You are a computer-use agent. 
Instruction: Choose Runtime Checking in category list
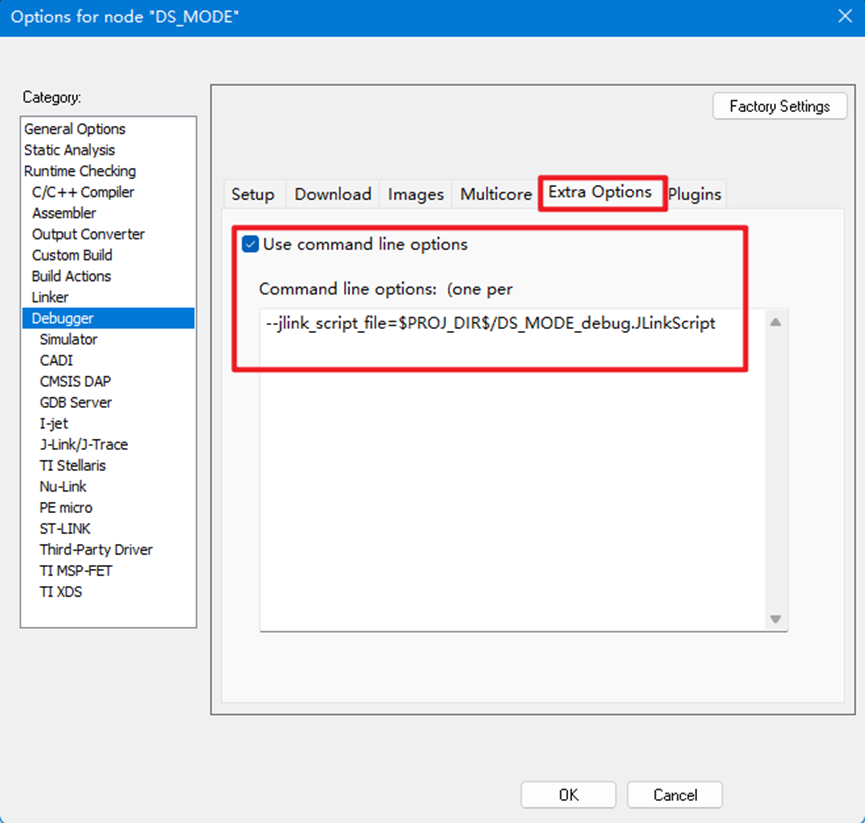pyautogui.click(x=80, y=171)
